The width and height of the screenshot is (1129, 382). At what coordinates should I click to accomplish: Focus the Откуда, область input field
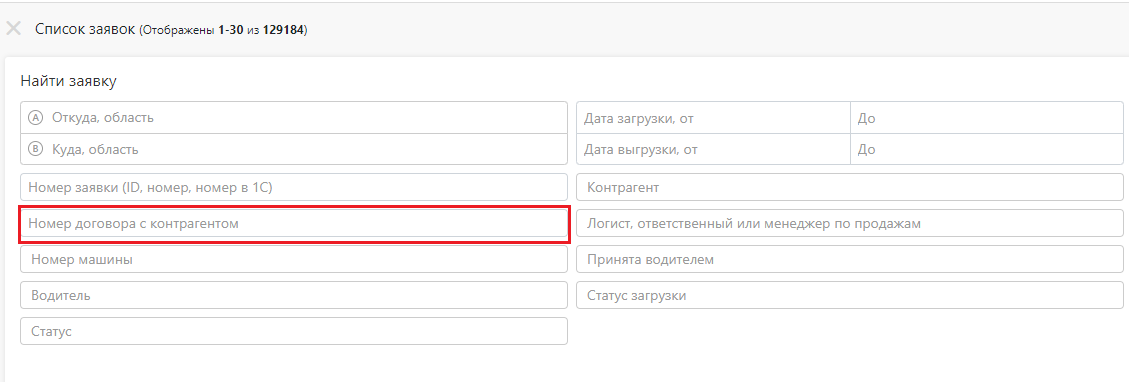(294, 117)
